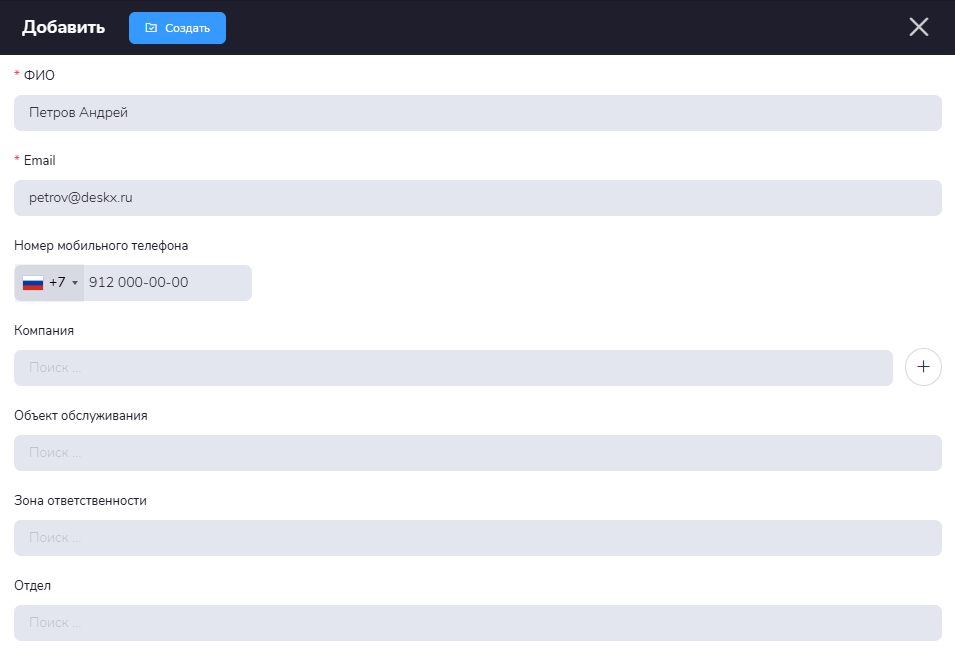Click the Russian flag icon
The image size is (955, 660).
click(33, 283)
